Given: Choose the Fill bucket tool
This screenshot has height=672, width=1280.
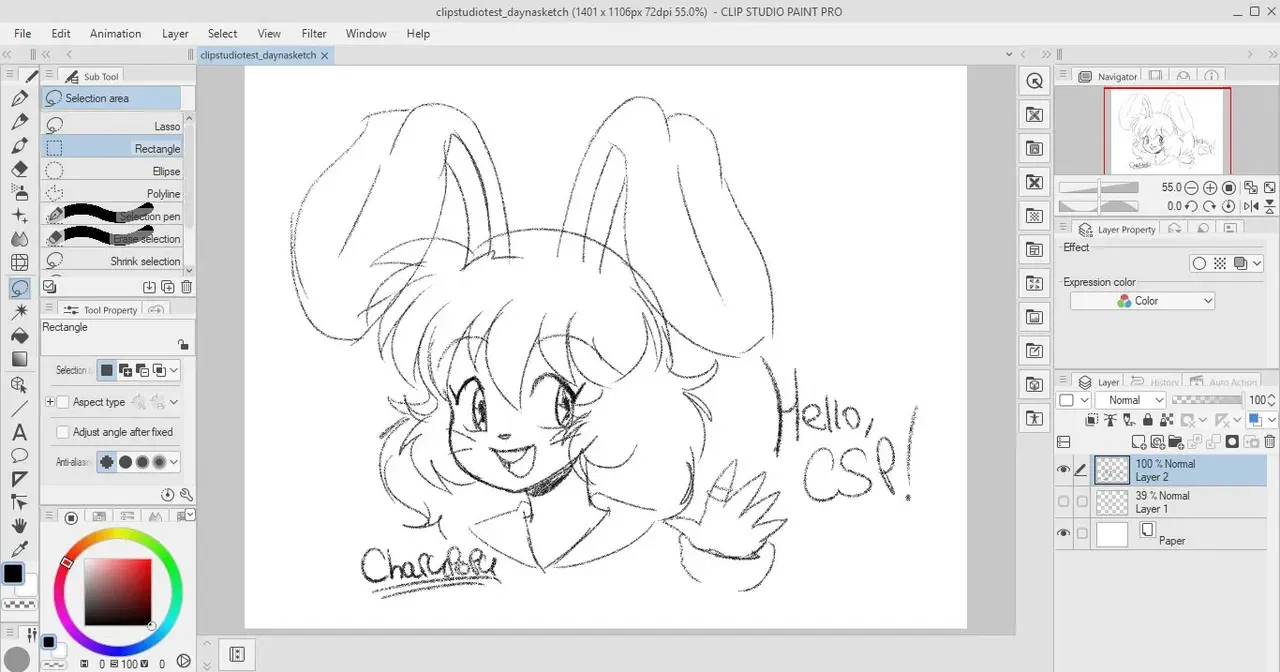Looking at the screenshot, I should click(x=19, y=336).
